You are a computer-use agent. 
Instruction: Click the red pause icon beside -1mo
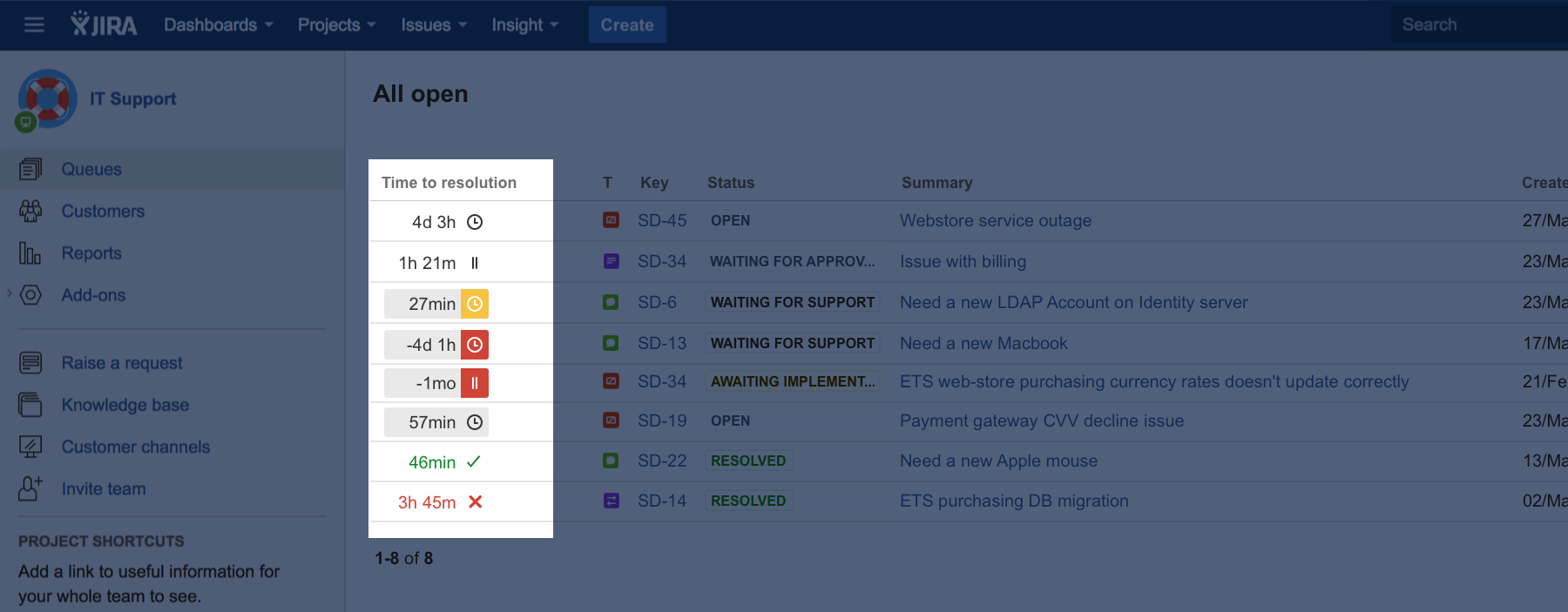click(475, 383)
